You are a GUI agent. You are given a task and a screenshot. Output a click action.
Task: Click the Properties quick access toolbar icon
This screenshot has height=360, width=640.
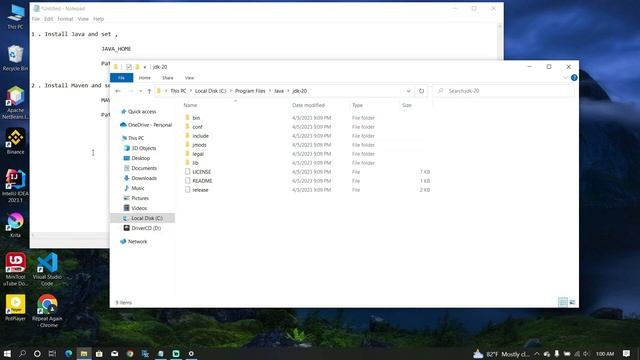click(129, 67)
